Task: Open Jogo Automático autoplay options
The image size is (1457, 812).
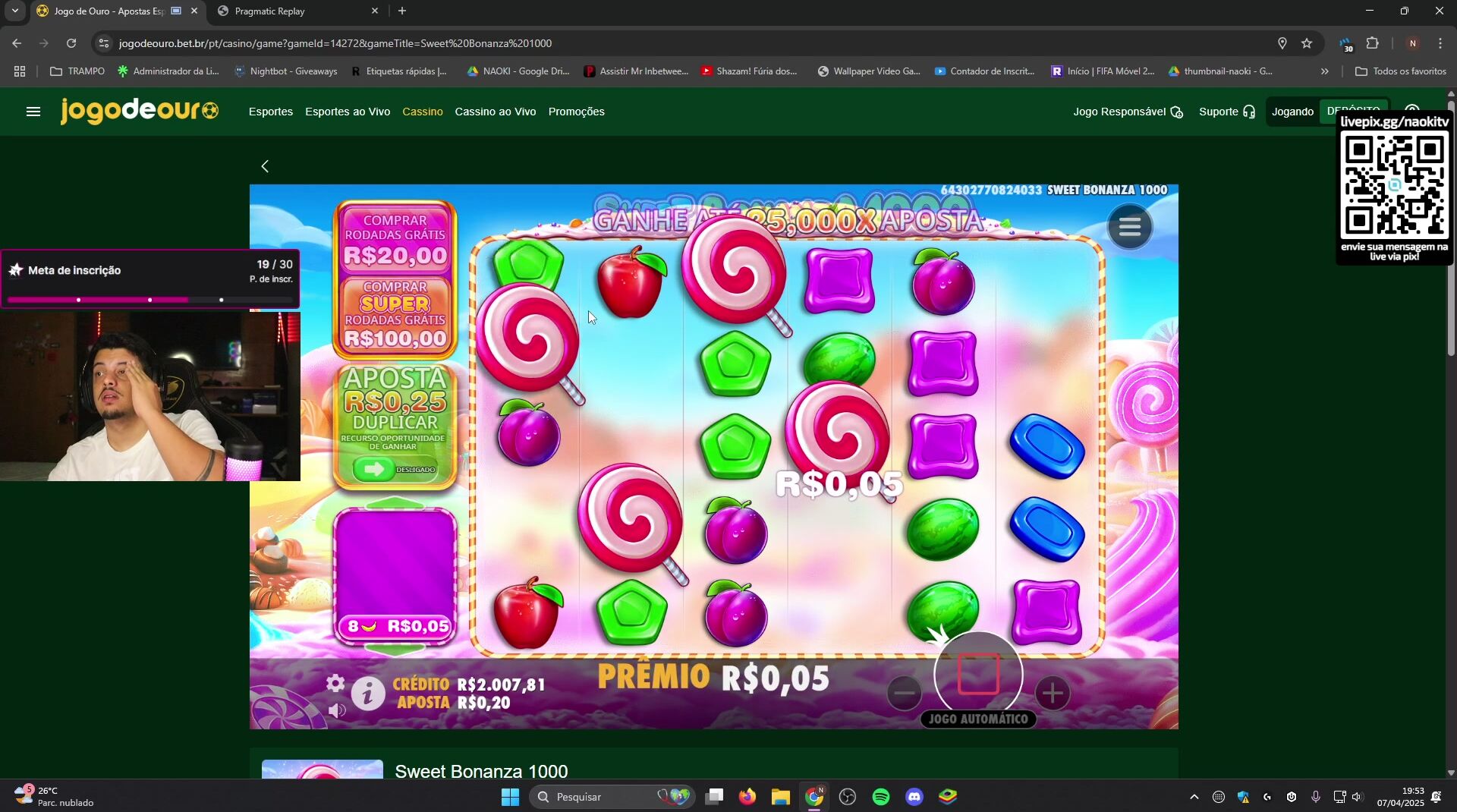Action: 978,719
